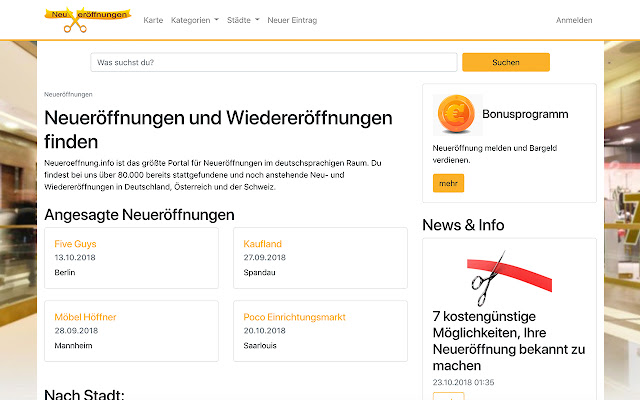Expand the Kategorien dropdown menu
Image resolution: width=640 pixels, height=400 pixels.
point(195,20)
